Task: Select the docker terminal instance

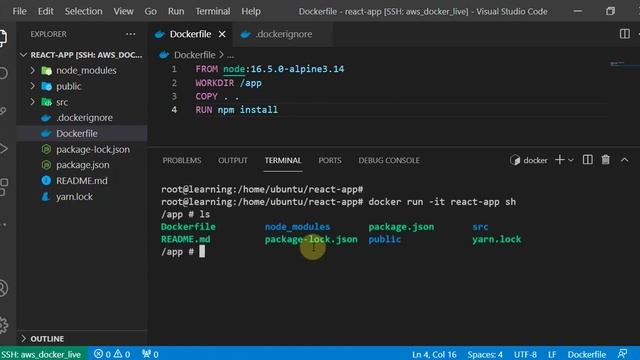Action: pos(529,160)
